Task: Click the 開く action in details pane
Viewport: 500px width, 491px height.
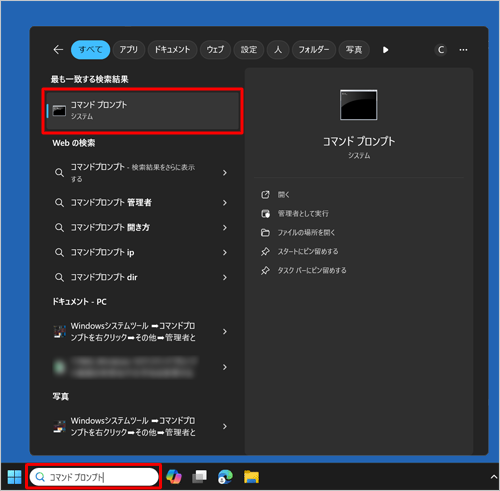Action: tap(284, 195)
